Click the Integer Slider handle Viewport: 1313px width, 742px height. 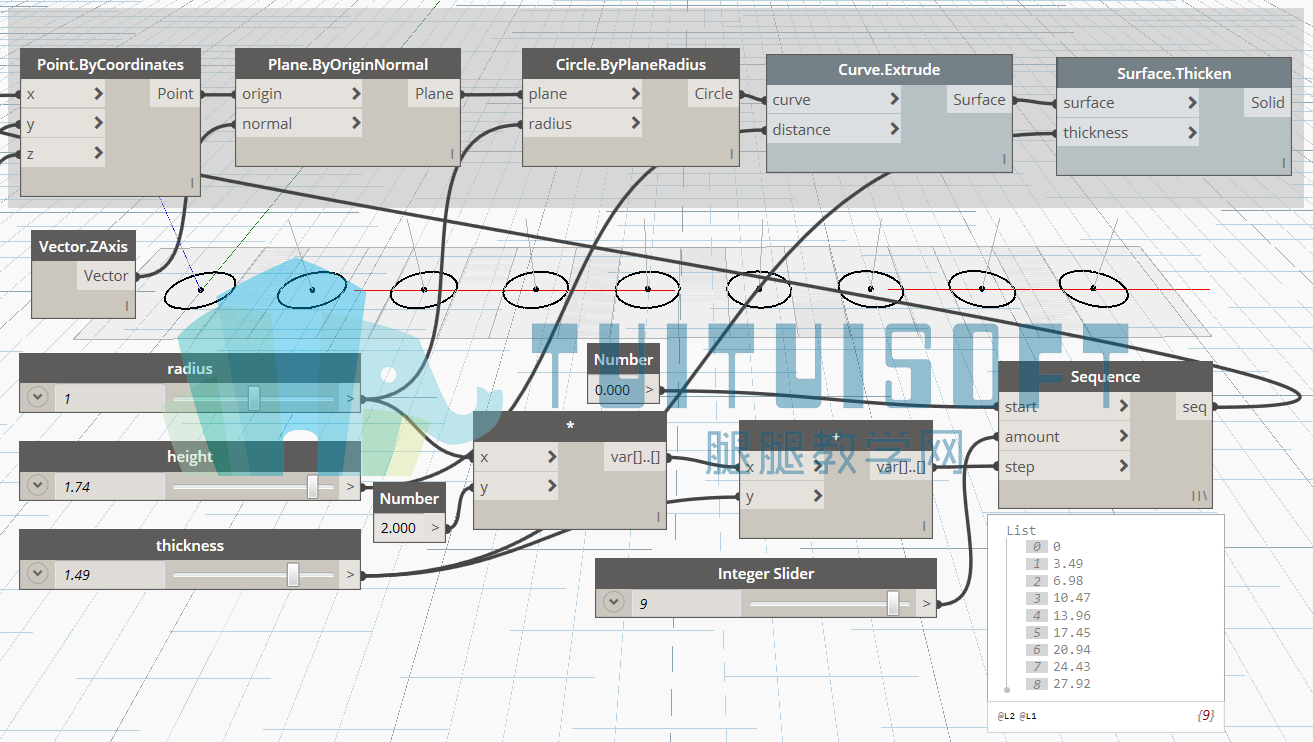[893, 603]
